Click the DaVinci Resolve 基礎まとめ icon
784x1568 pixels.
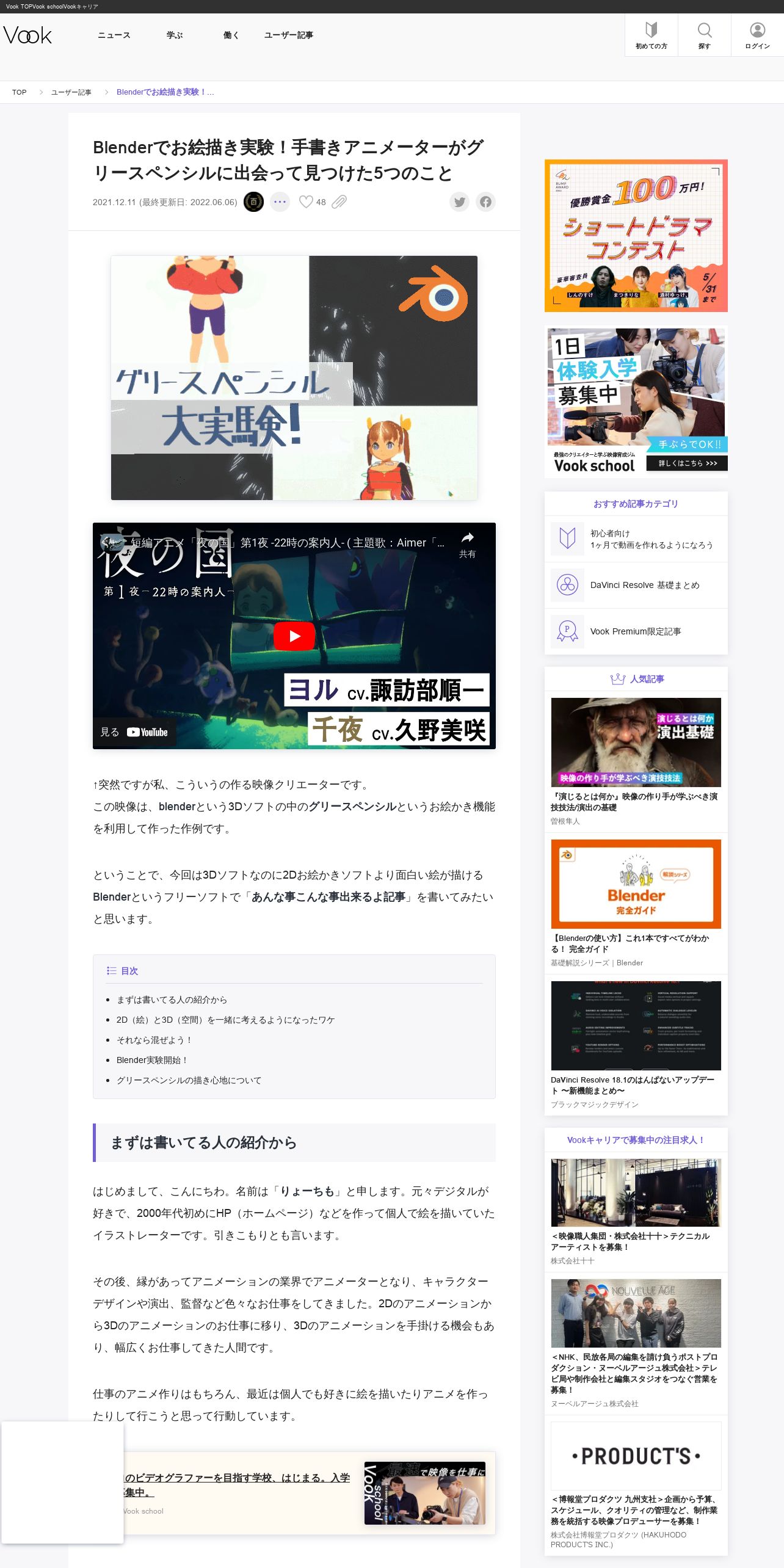567,585
